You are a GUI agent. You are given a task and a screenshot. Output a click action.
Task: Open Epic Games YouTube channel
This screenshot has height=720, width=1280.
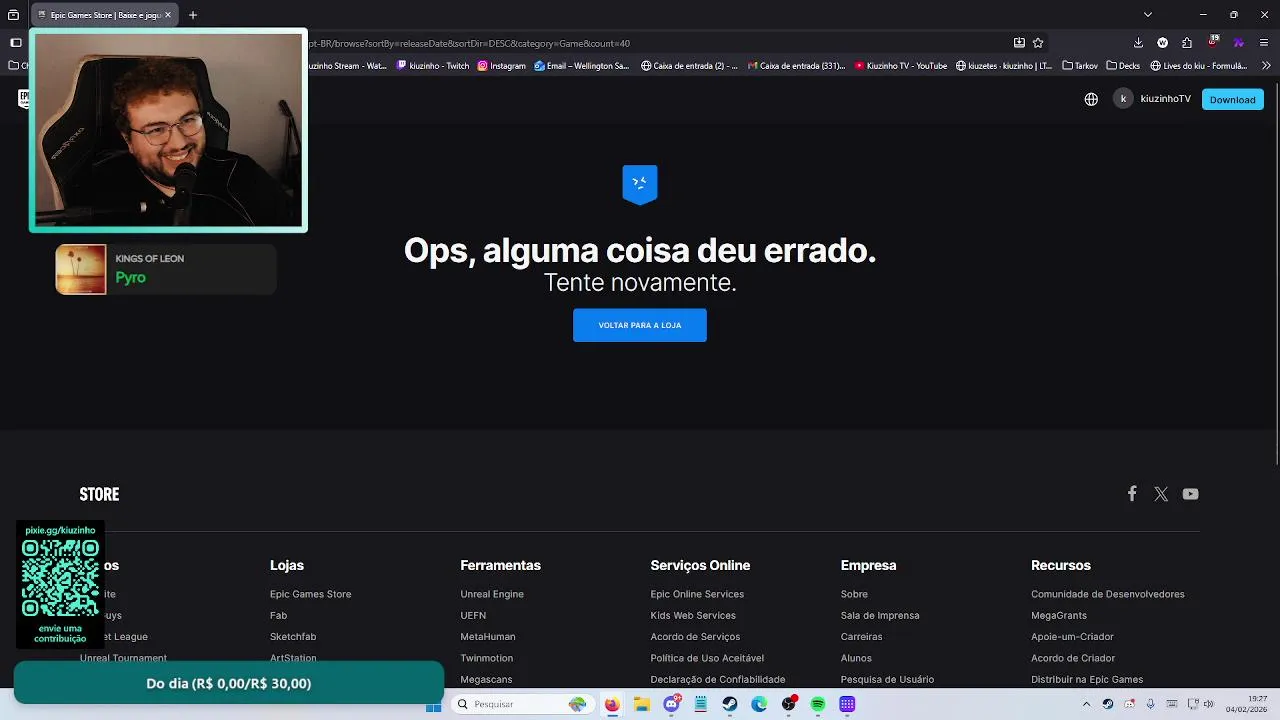pos(1190,494)
